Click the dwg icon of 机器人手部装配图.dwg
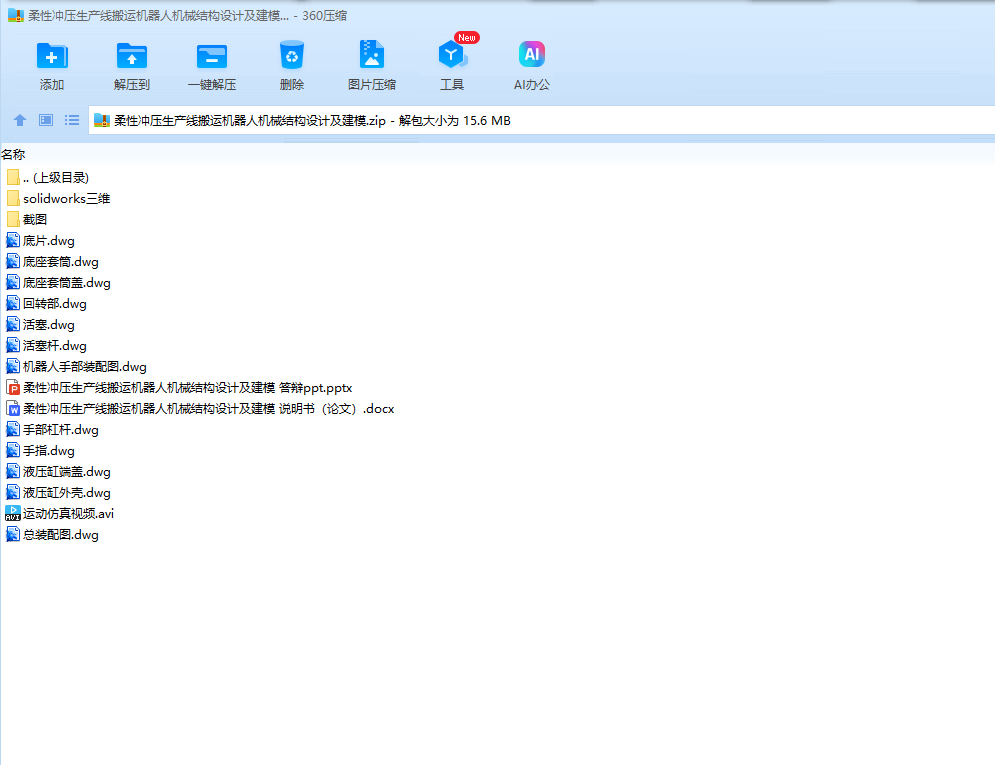Screen dimensions: 995x765 point(13,366)
